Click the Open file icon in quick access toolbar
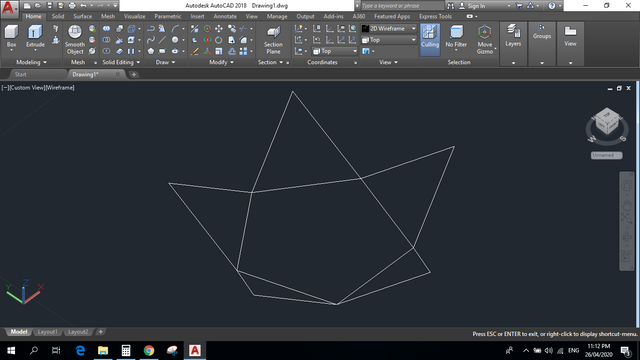This screenshot has width=640, height=360. tap(38, 6)
